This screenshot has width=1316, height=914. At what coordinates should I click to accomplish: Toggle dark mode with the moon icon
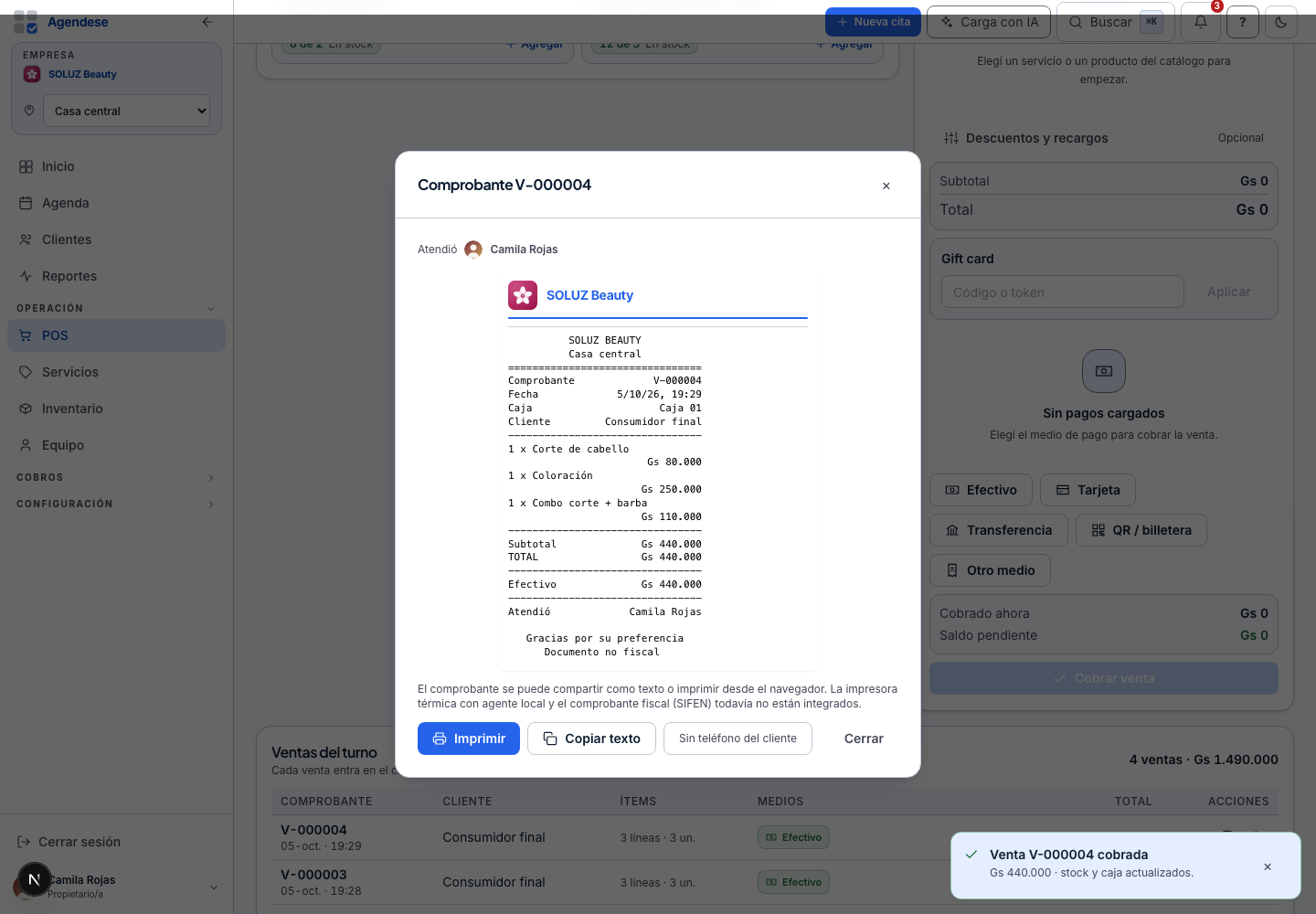(x=1281, y=22)
